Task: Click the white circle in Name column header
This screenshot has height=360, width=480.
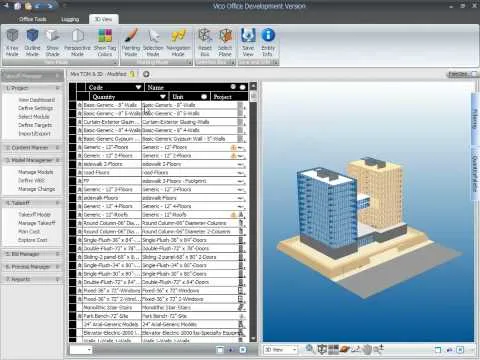Action: (x=242, y=87)
